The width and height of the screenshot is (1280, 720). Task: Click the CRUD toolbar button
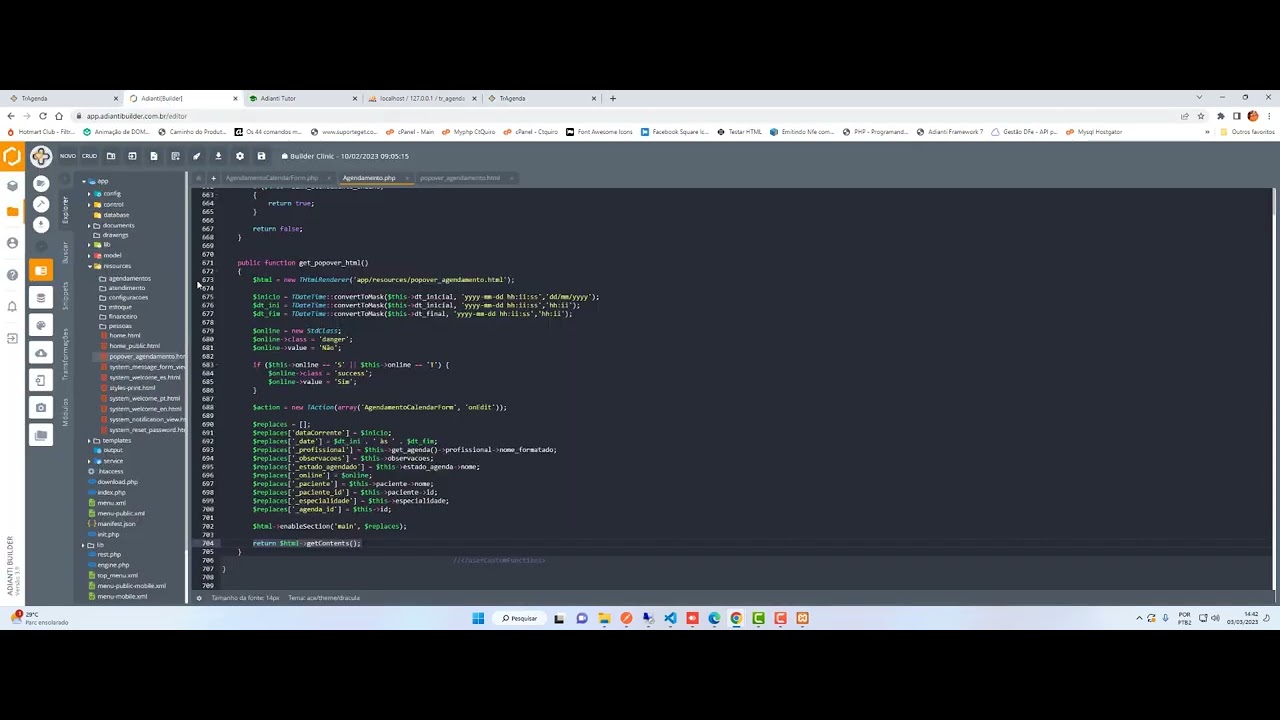89,156
